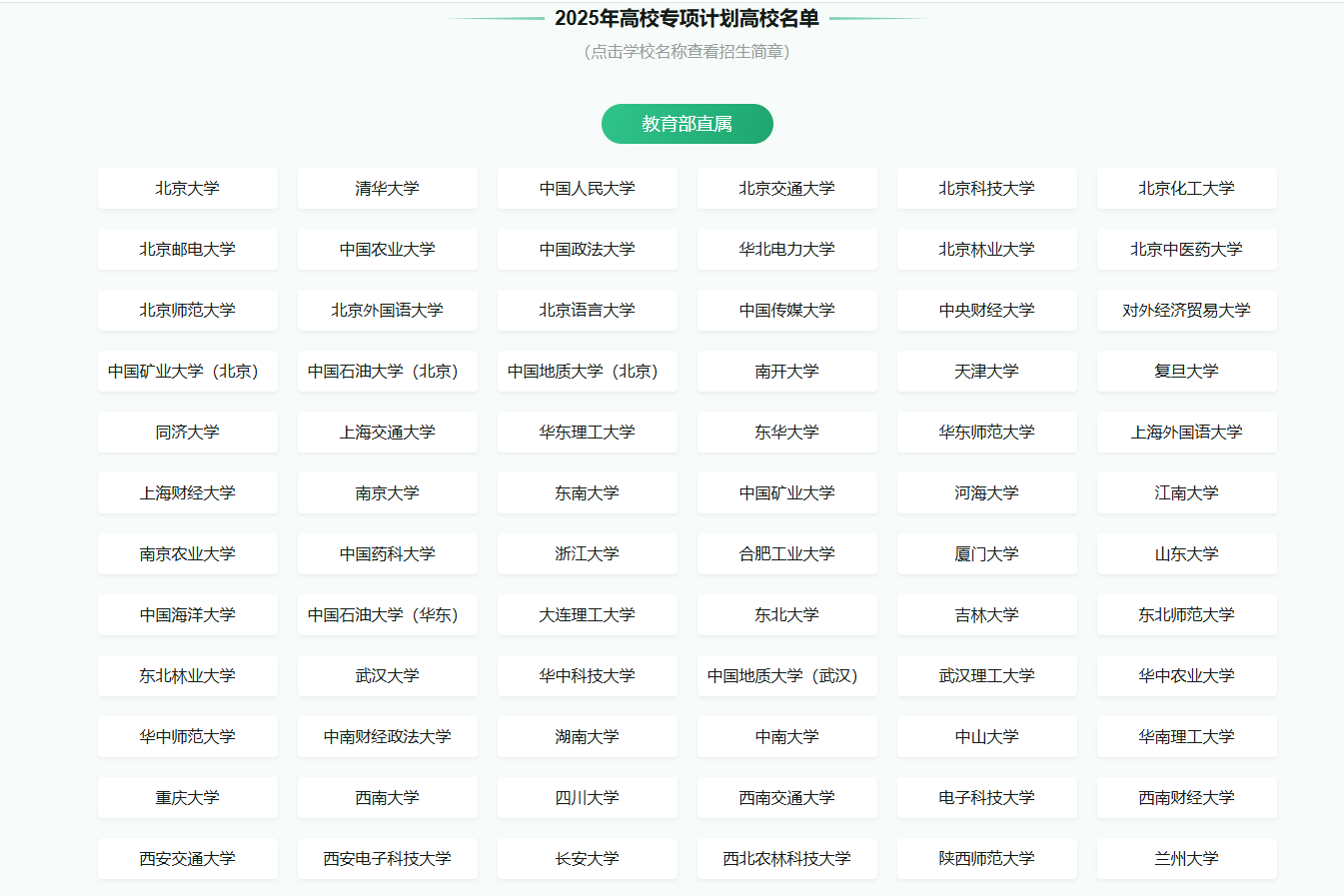Select 上海外国语大学 entry
The width and height of the screenshot is (1344, 896).
1186,433
